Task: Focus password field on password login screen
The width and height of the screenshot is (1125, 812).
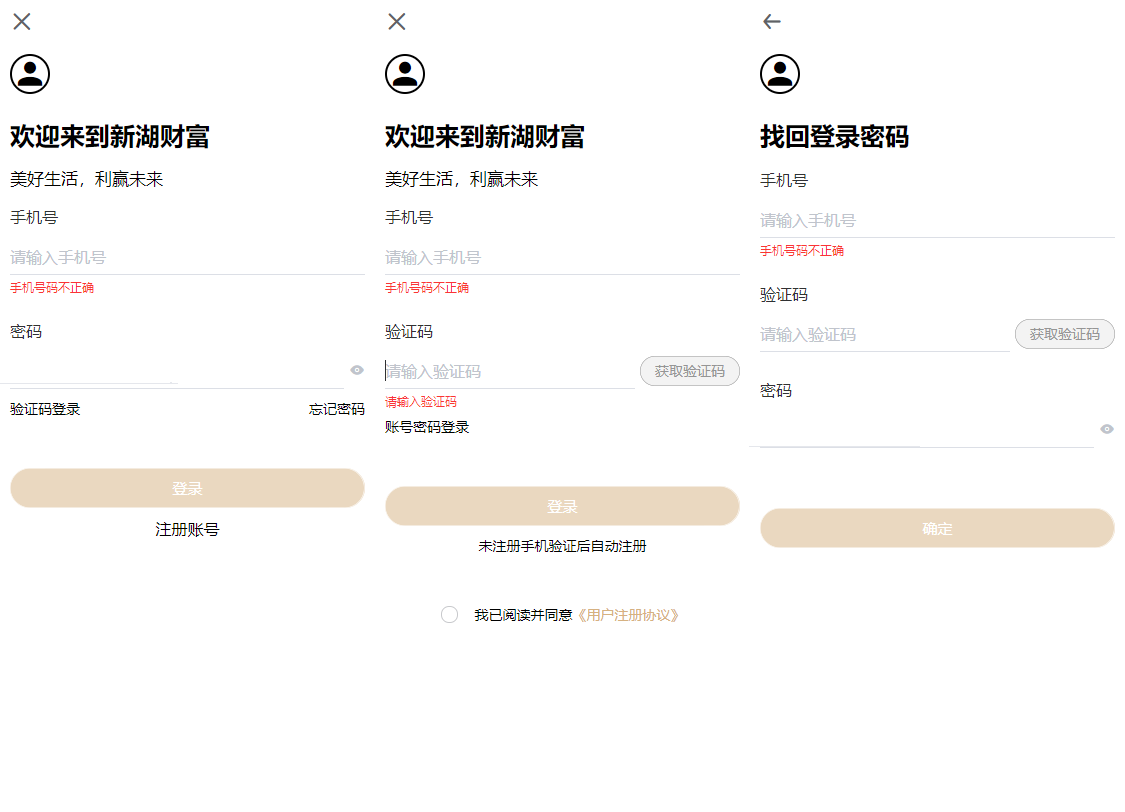Action: (x=177, y=370)
